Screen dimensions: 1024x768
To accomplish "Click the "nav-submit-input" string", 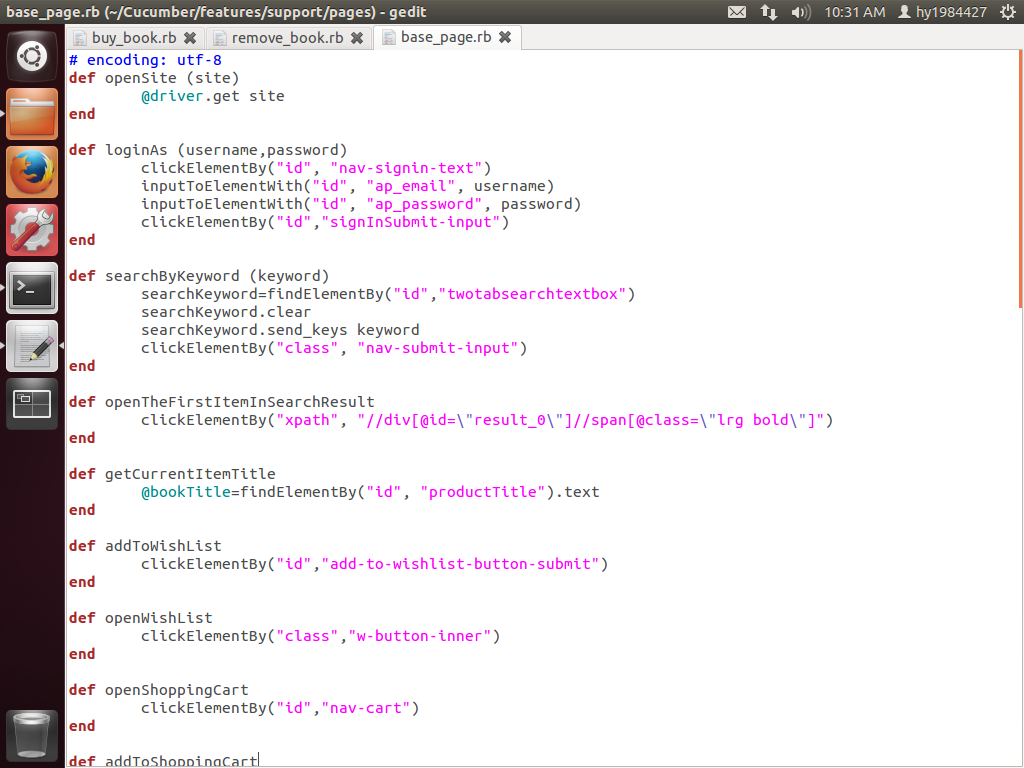I will click(x=438, y=348).
